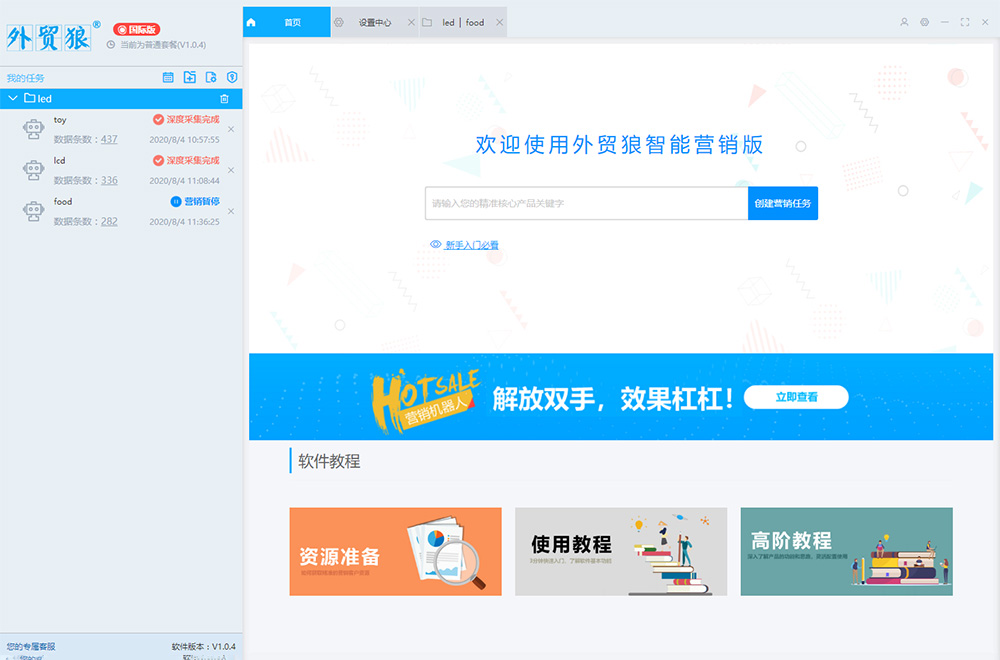Open the 新手入门必看 link
The width and height of the screenshot is (1000, 660).
click(x=472, y=245)
